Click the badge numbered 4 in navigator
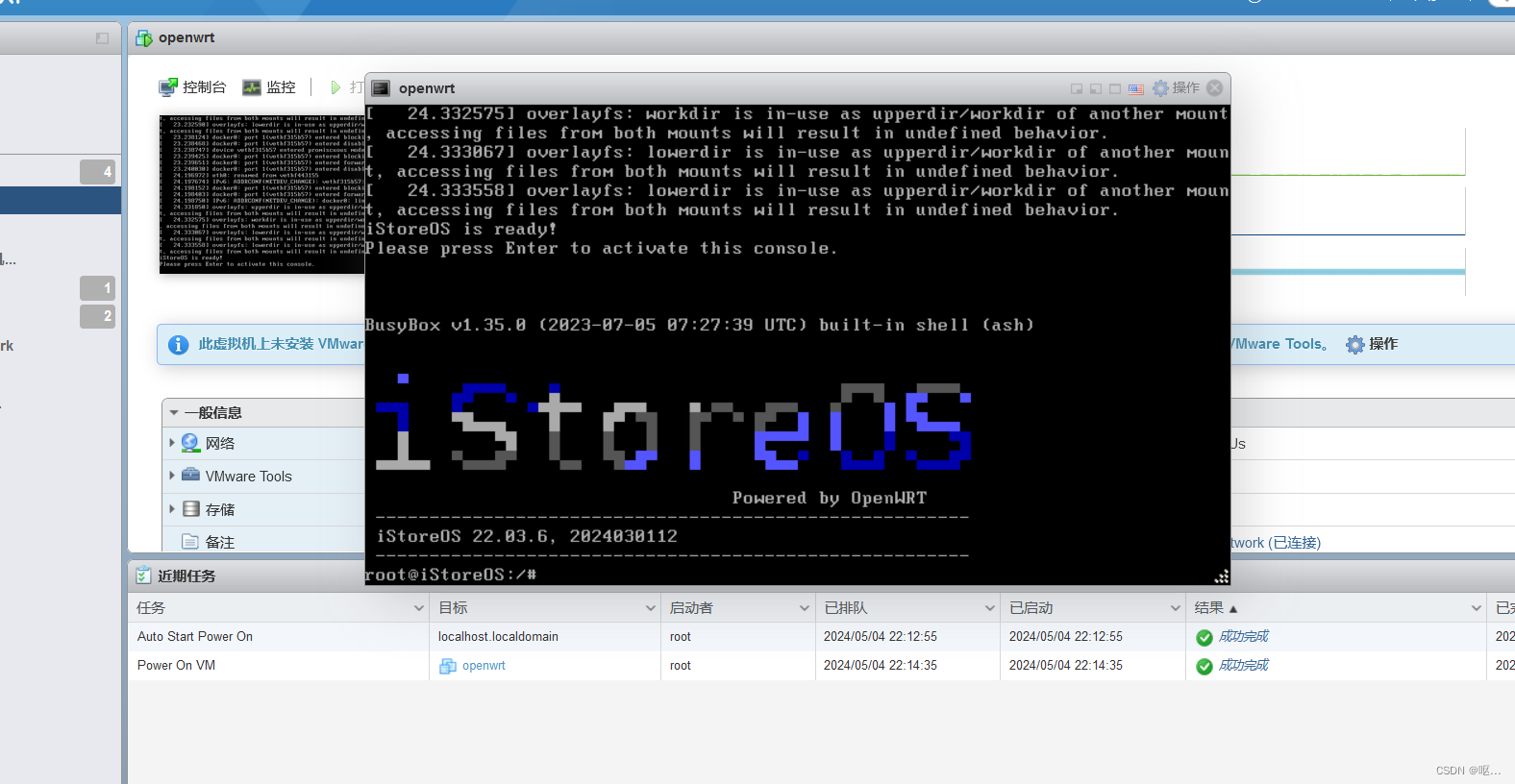This screenshot has width=1515, height=784. click(x=97, y=172)
